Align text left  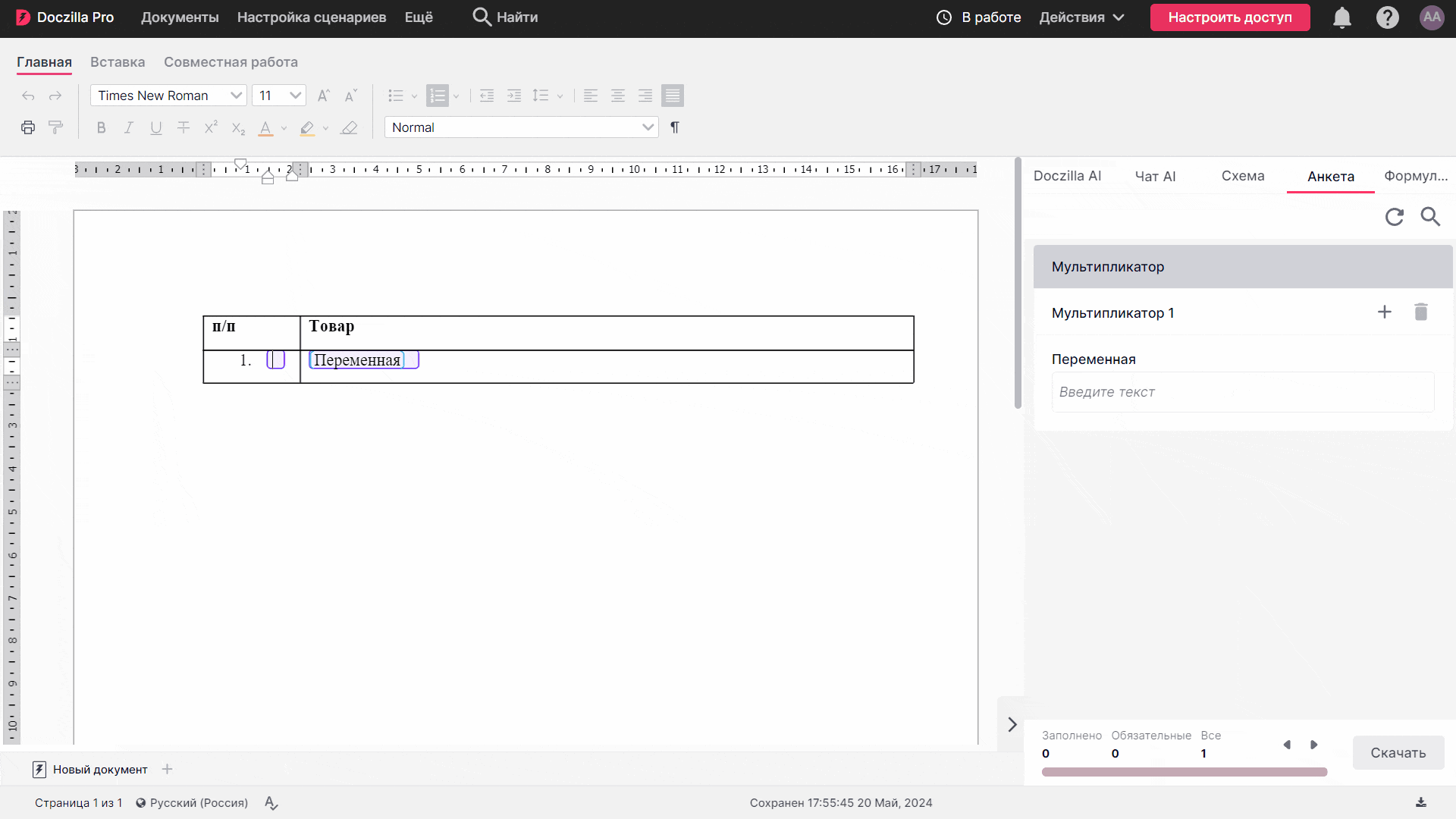[591, 96]
